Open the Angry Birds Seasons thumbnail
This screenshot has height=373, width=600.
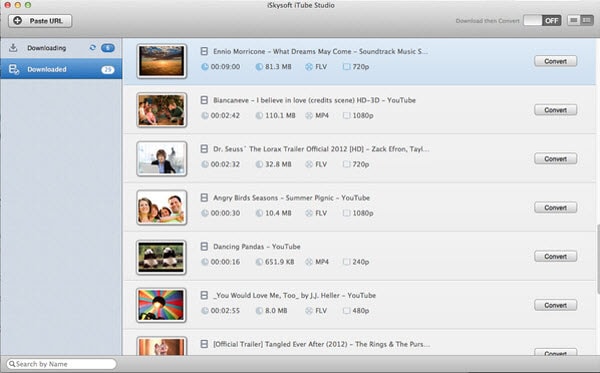(161, 208)
